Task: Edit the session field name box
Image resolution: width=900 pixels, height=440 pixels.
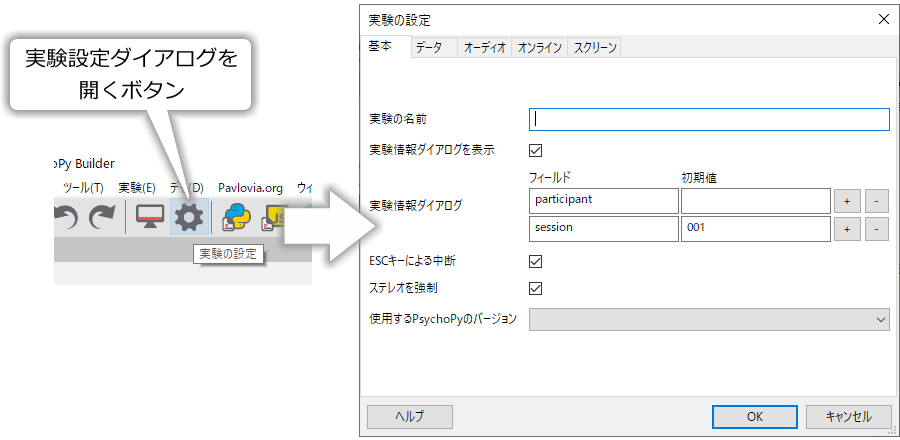Action: 604,228
